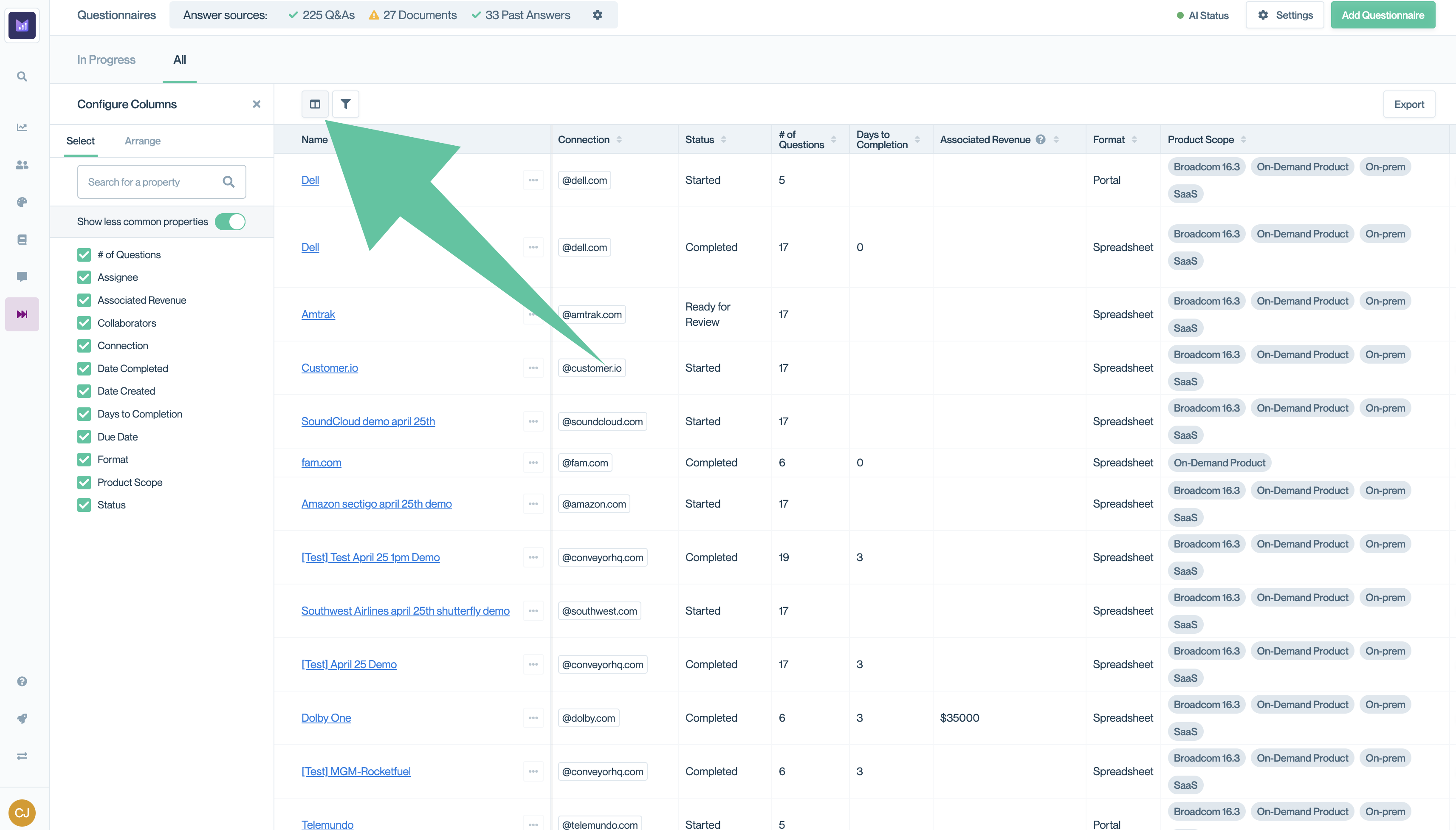Click 225 Q&As answer source

click(x=322, y=15)
